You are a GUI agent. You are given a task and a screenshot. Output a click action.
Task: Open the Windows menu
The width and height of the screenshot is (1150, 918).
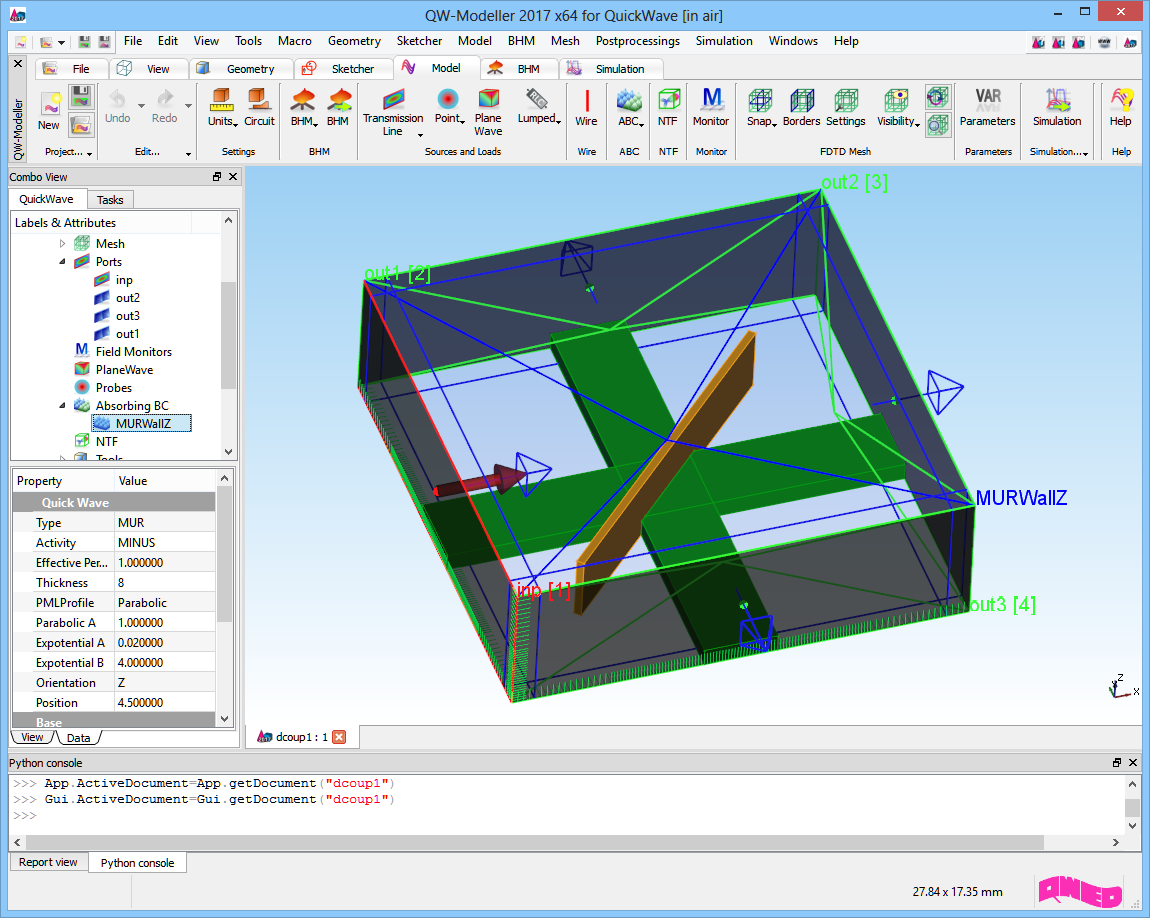[x=793, y=41]
